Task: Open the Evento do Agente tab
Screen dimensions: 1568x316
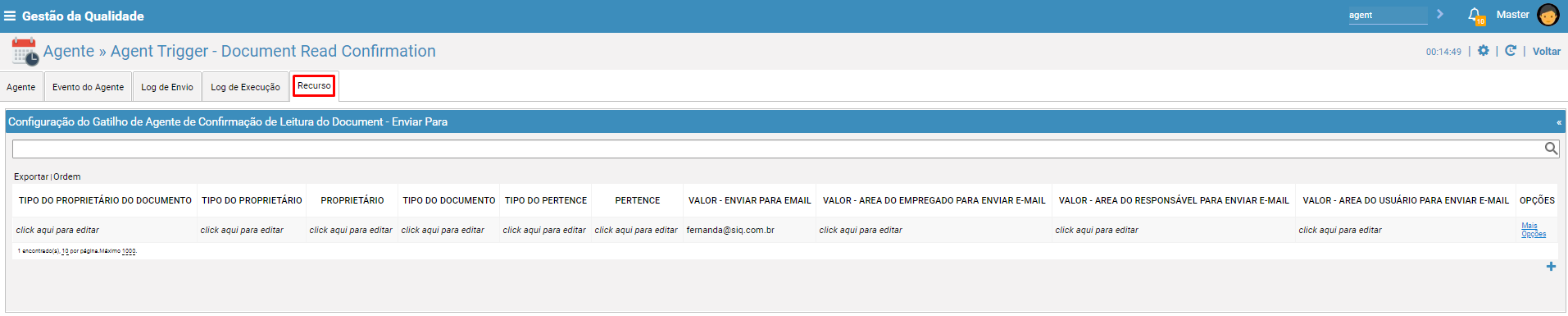Action: (x=88, y=87)
